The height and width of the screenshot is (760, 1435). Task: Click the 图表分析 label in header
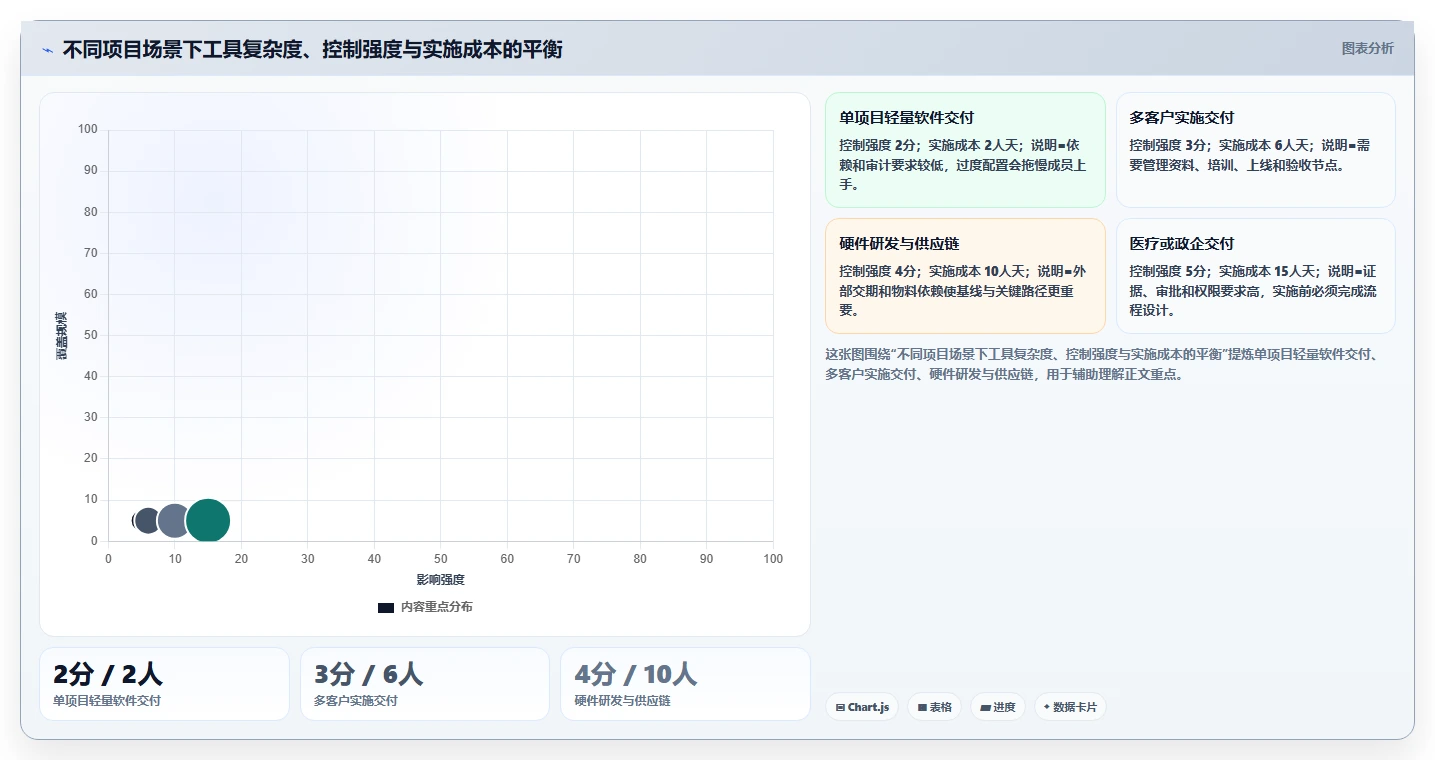1367,48
